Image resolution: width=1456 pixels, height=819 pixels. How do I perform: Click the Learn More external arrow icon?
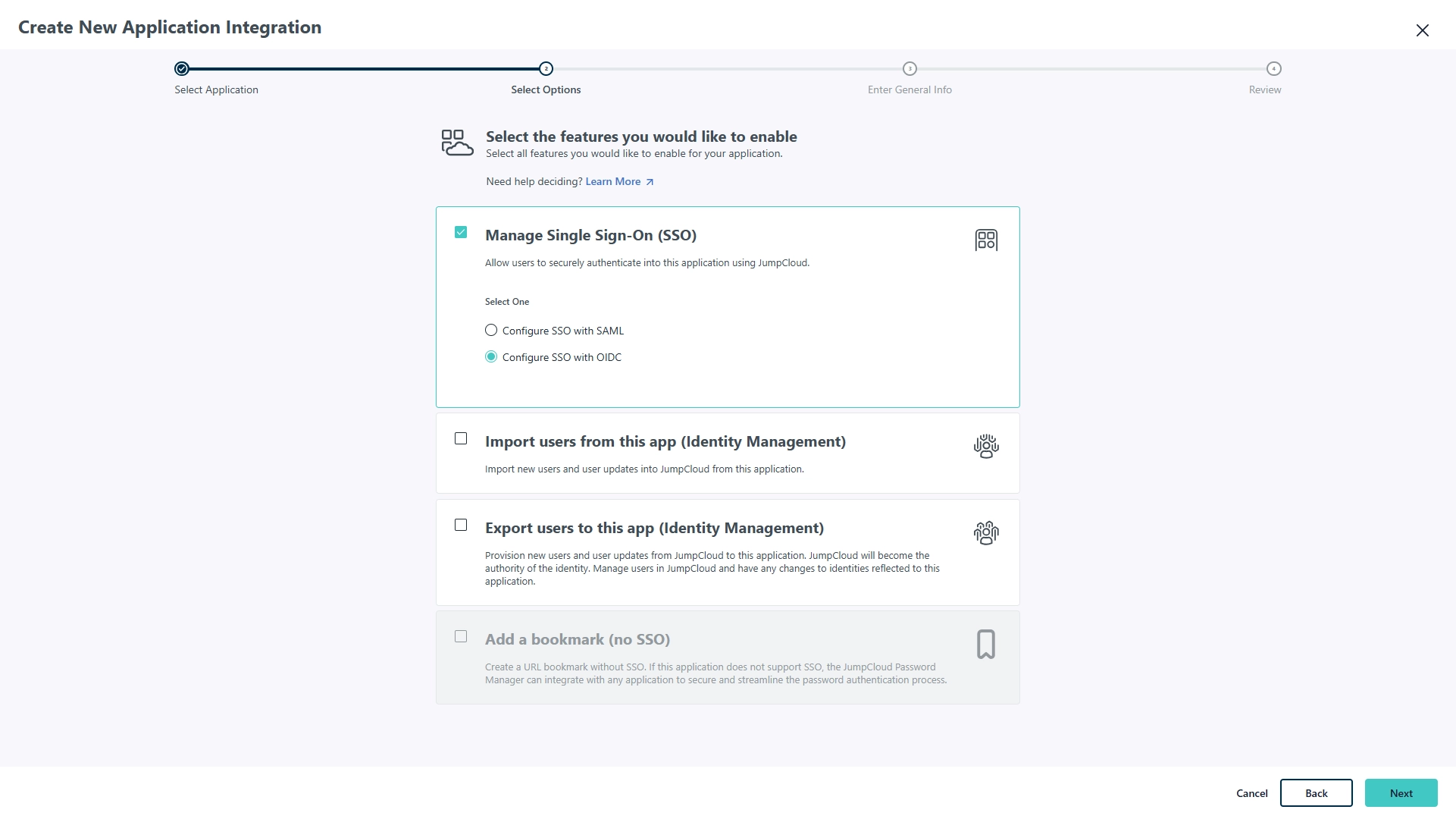[x=650, y=182]
